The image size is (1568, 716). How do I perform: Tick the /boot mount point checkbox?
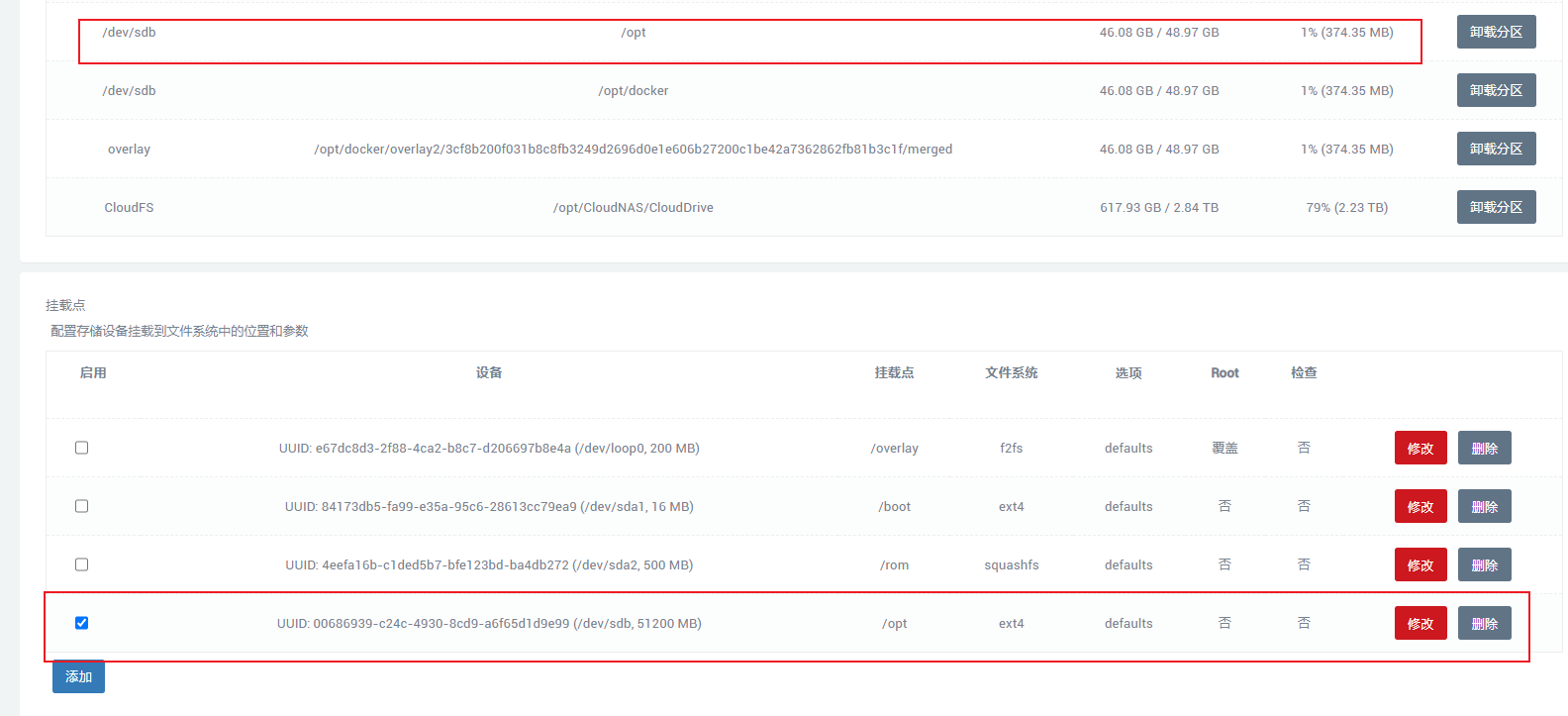(x=82, y=506)
